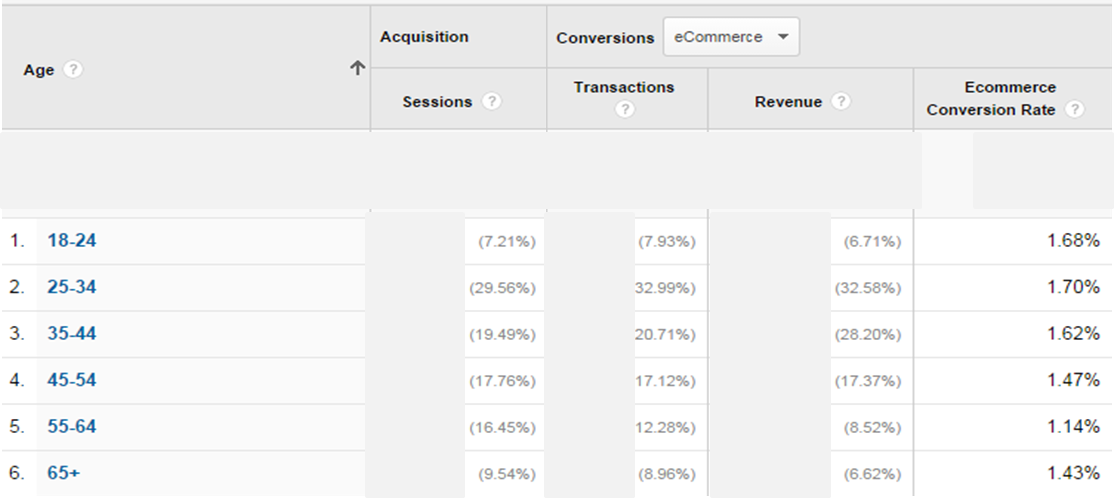
Task: Sort by the Revenue column header
Action: (788, 102)
